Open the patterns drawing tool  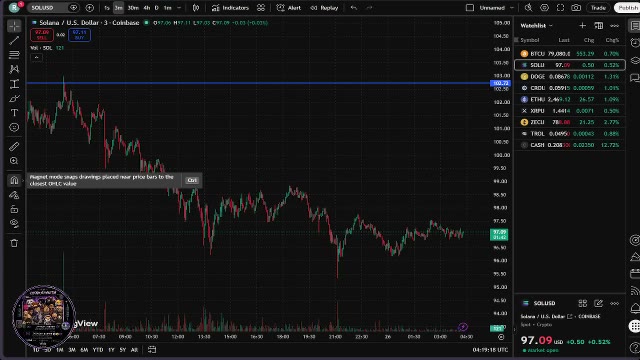coord(14,69)
